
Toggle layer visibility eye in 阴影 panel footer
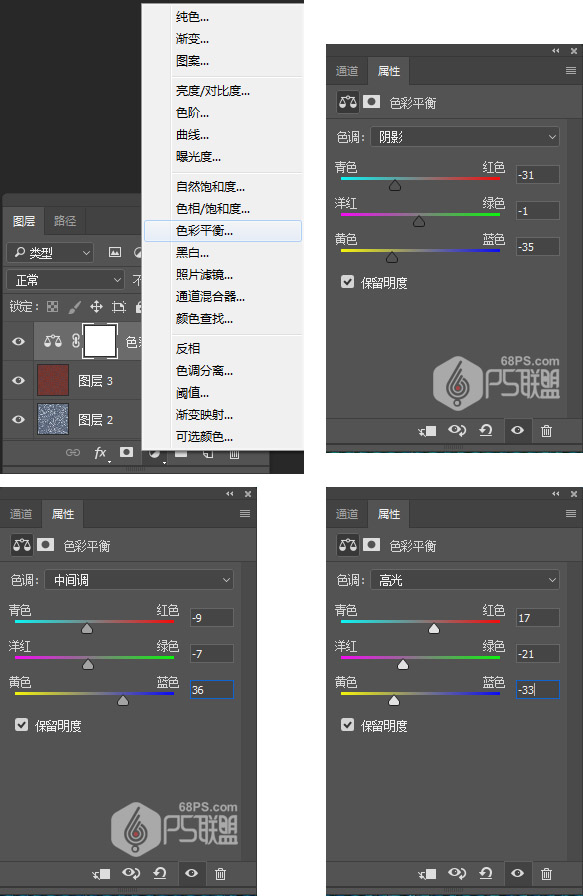click(x=517, y=430)
